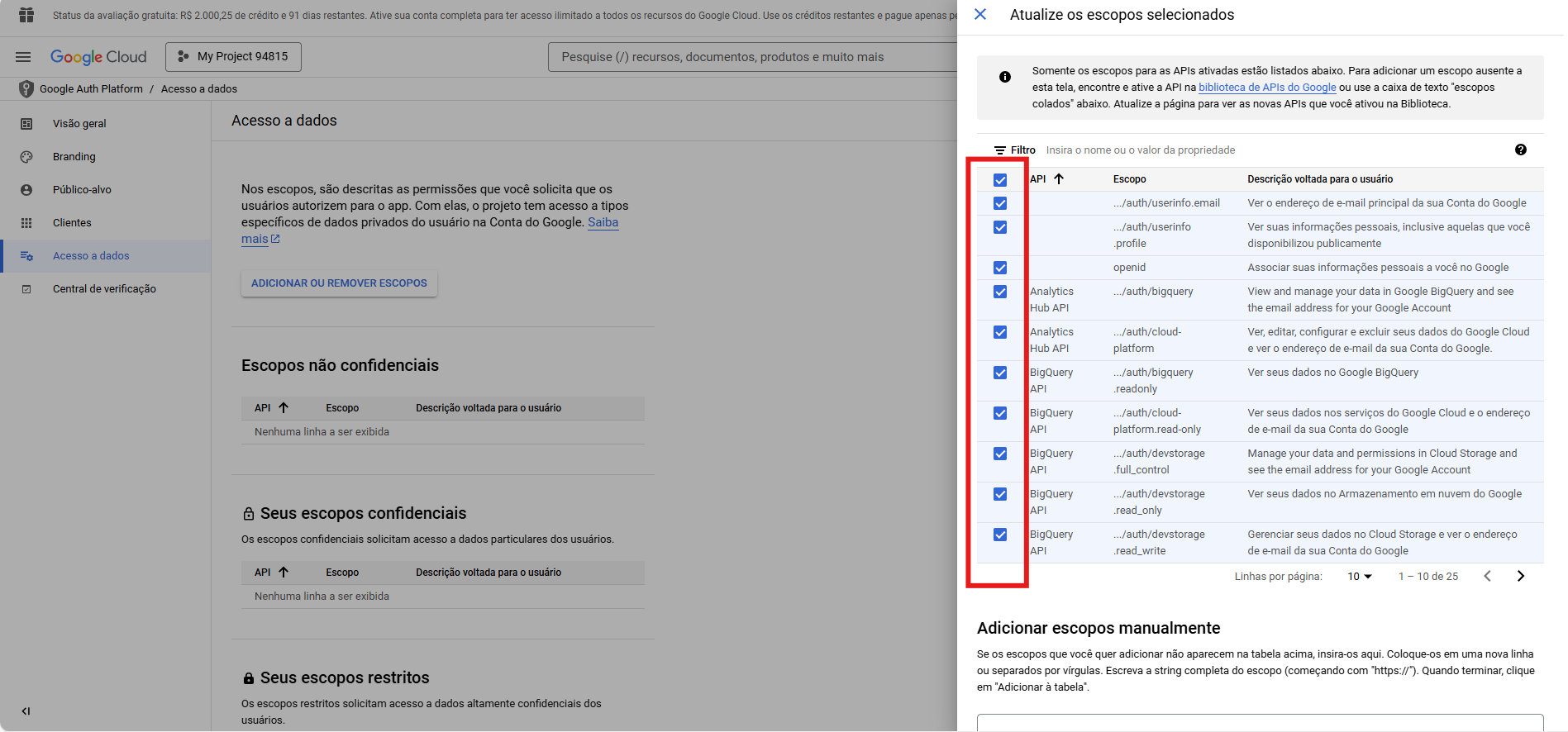Viewport: 1568px width, 732px height.
Task: Close the Atualize os escopos panel
Action: pyautogui.click(x=980, y=14)
